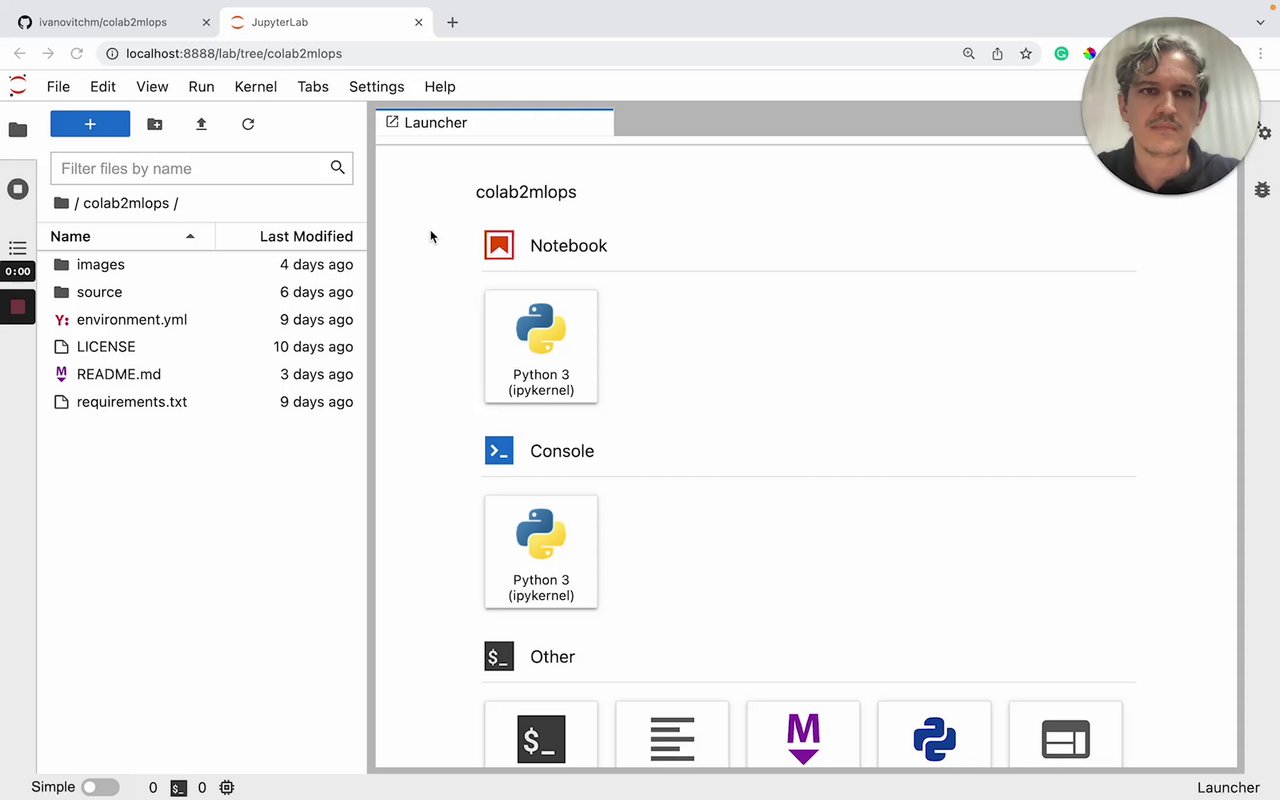Open the Settings menu
The height and width of the screenshot is (800, 1280).
376,87
